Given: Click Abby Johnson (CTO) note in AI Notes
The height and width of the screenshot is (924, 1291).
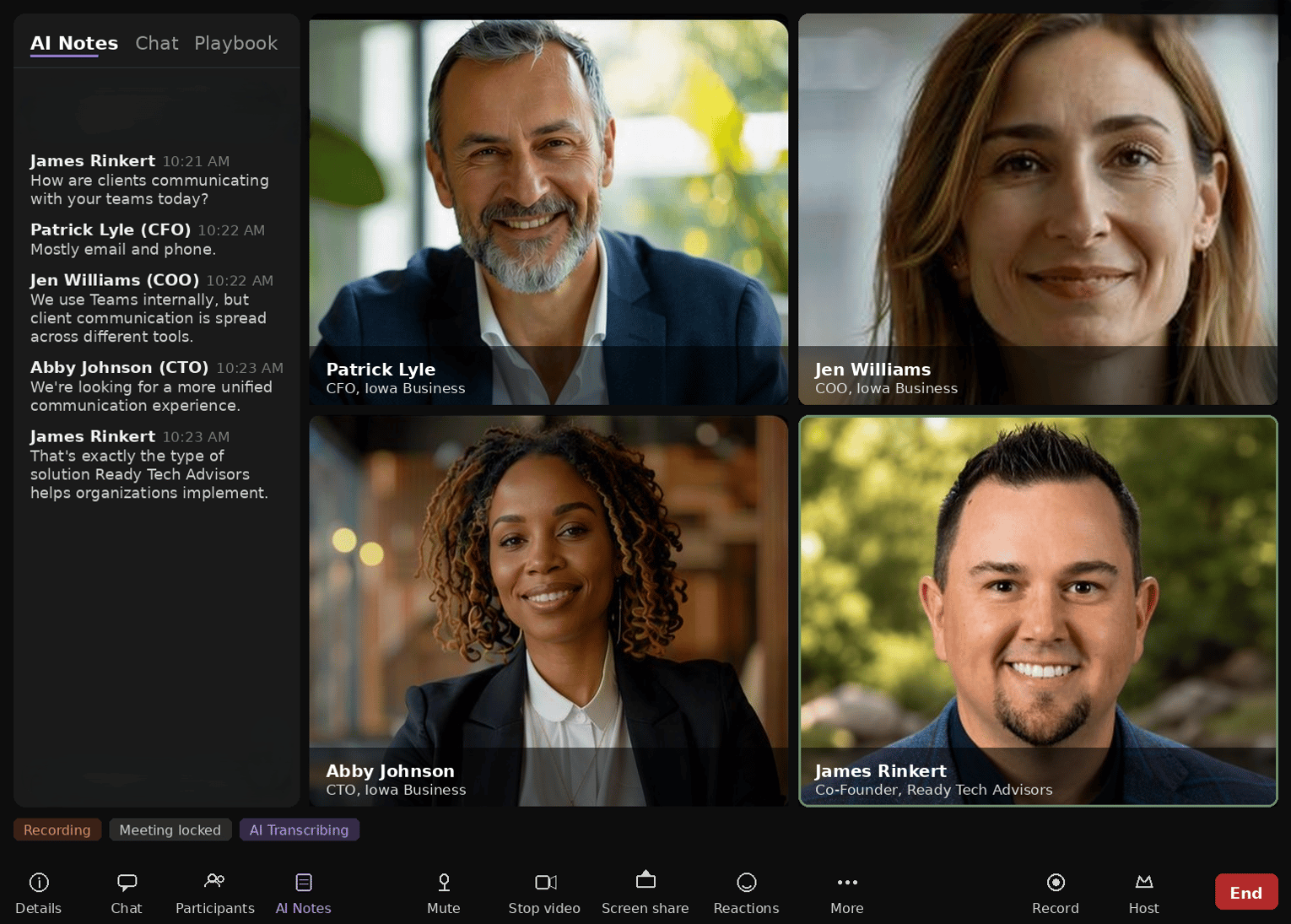Looking at the screenshot, I should point(152,397).
